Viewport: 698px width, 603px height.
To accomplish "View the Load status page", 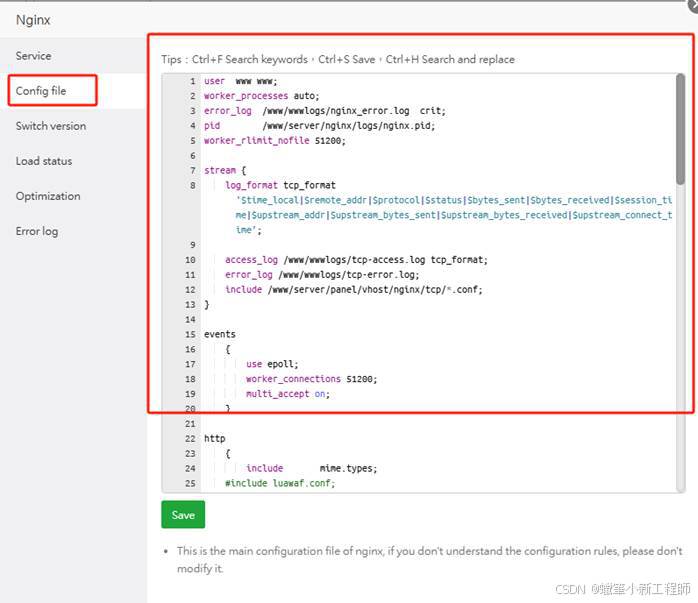I will (44, 161).
